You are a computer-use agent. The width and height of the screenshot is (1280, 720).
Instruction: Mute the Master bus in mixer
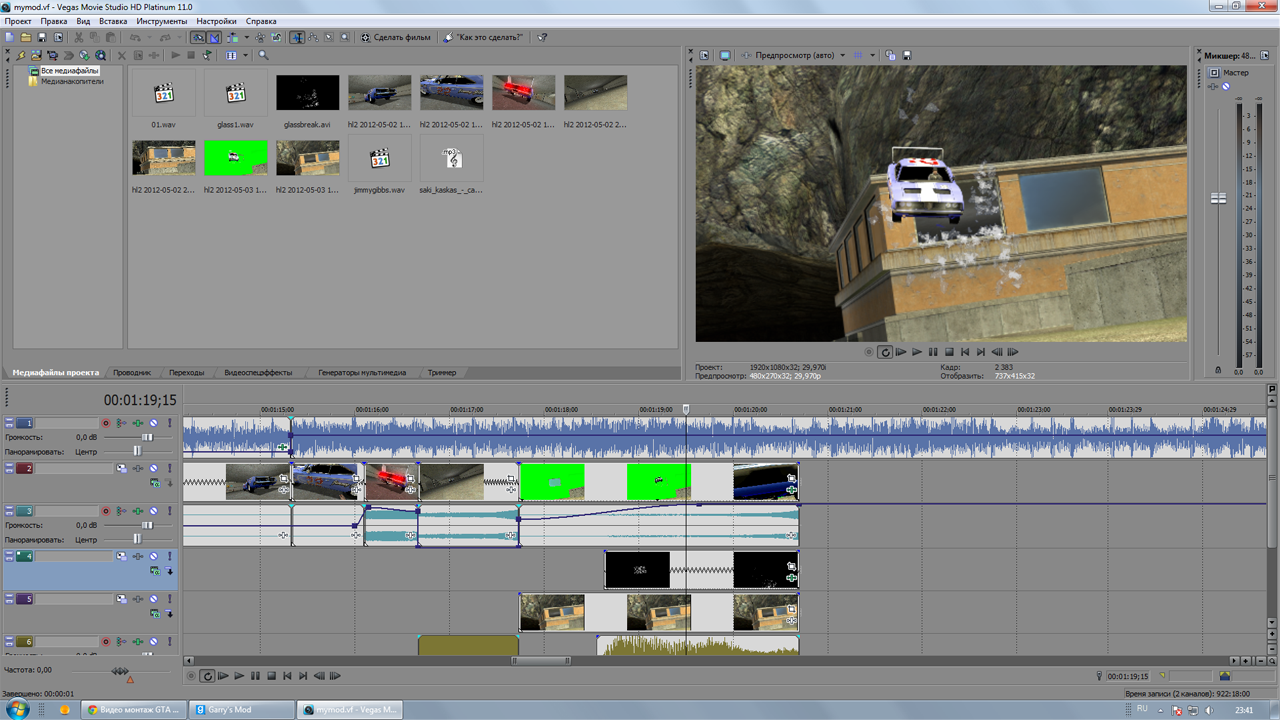click(x=1226, y=86)
